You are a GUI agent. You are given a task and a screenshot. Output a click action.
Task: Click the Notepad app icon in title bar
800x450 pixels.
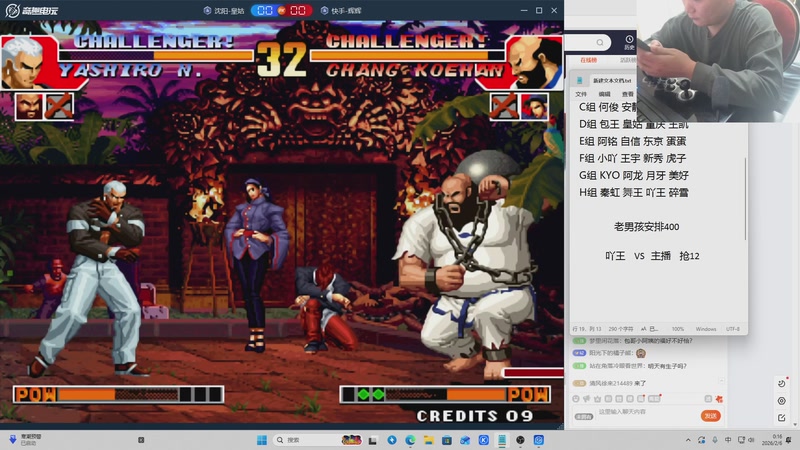point(580,81)
